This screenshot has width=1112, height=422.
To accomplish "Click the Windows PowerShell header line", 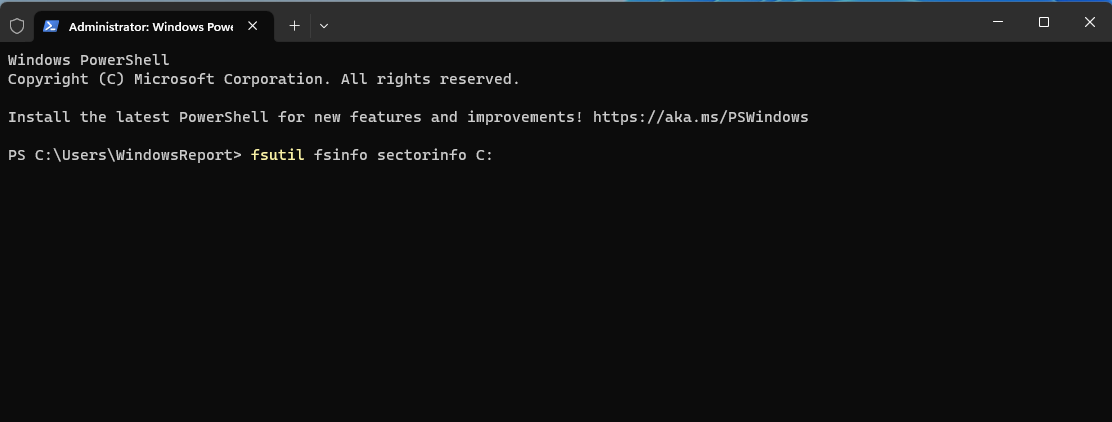I will tap(89, 60).
